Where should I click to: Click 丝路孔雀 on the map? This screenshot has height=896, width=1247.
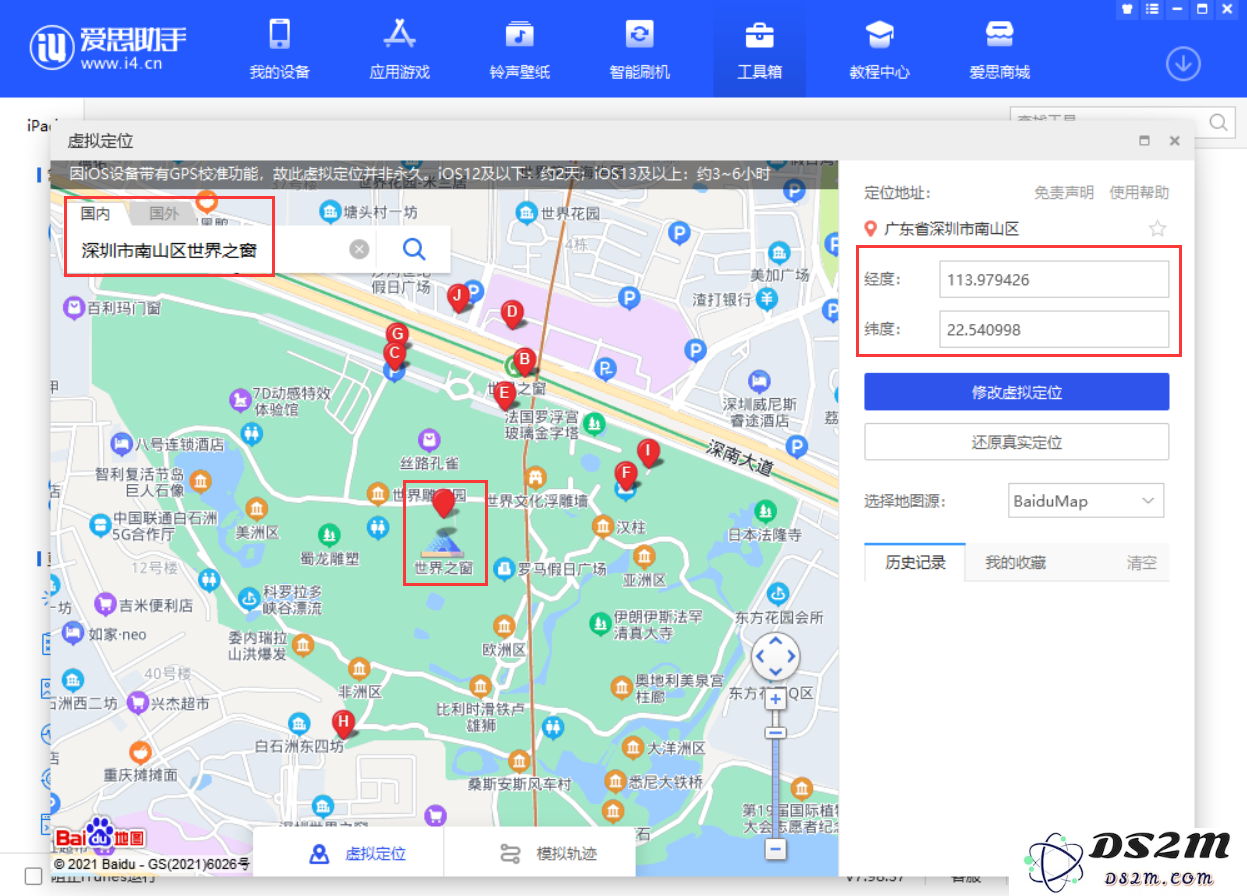tap(429, 463)
